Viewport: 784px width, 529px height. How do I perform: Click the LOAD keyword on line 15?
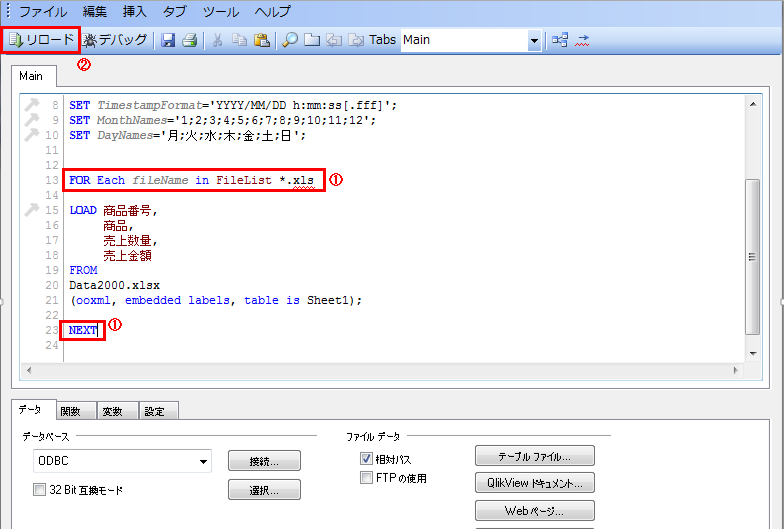82,210
